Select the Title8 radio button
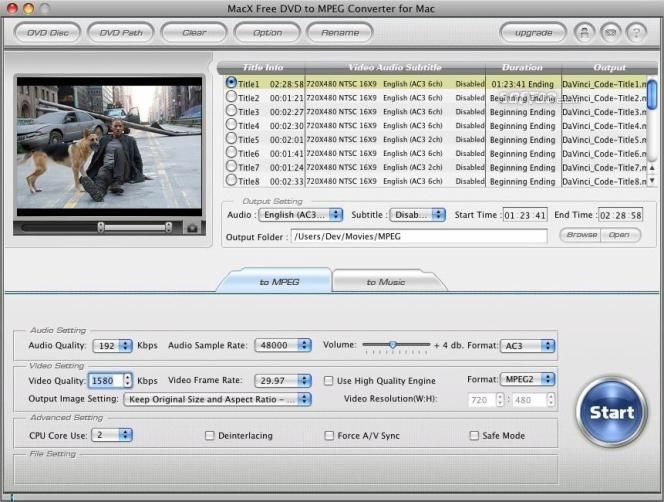This screenshot has height=502, width=664. tap(231, 180)
